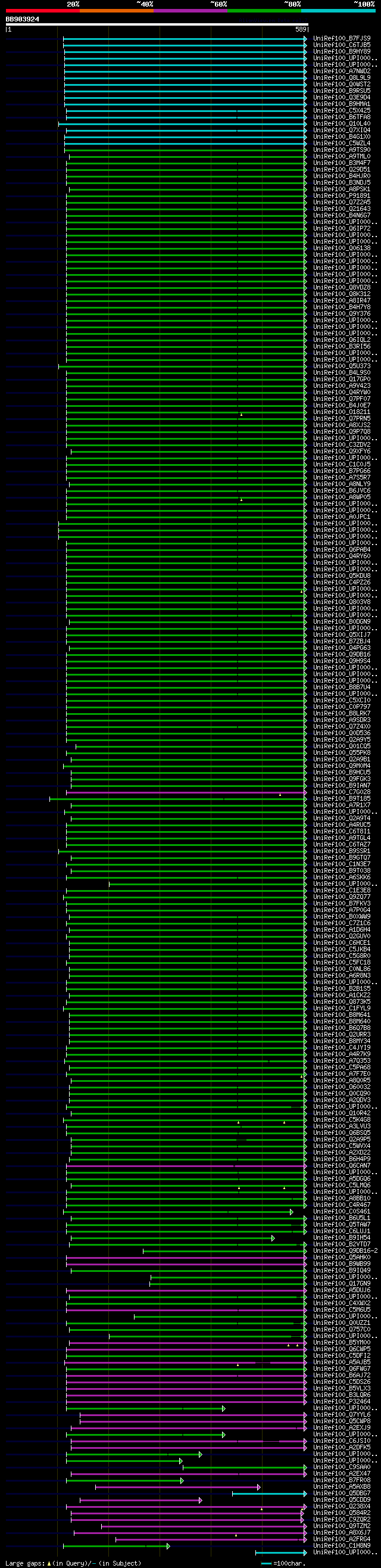
Task: Choose the UniRef100_Q8VDZ8 entry
Action: (342, 288)
